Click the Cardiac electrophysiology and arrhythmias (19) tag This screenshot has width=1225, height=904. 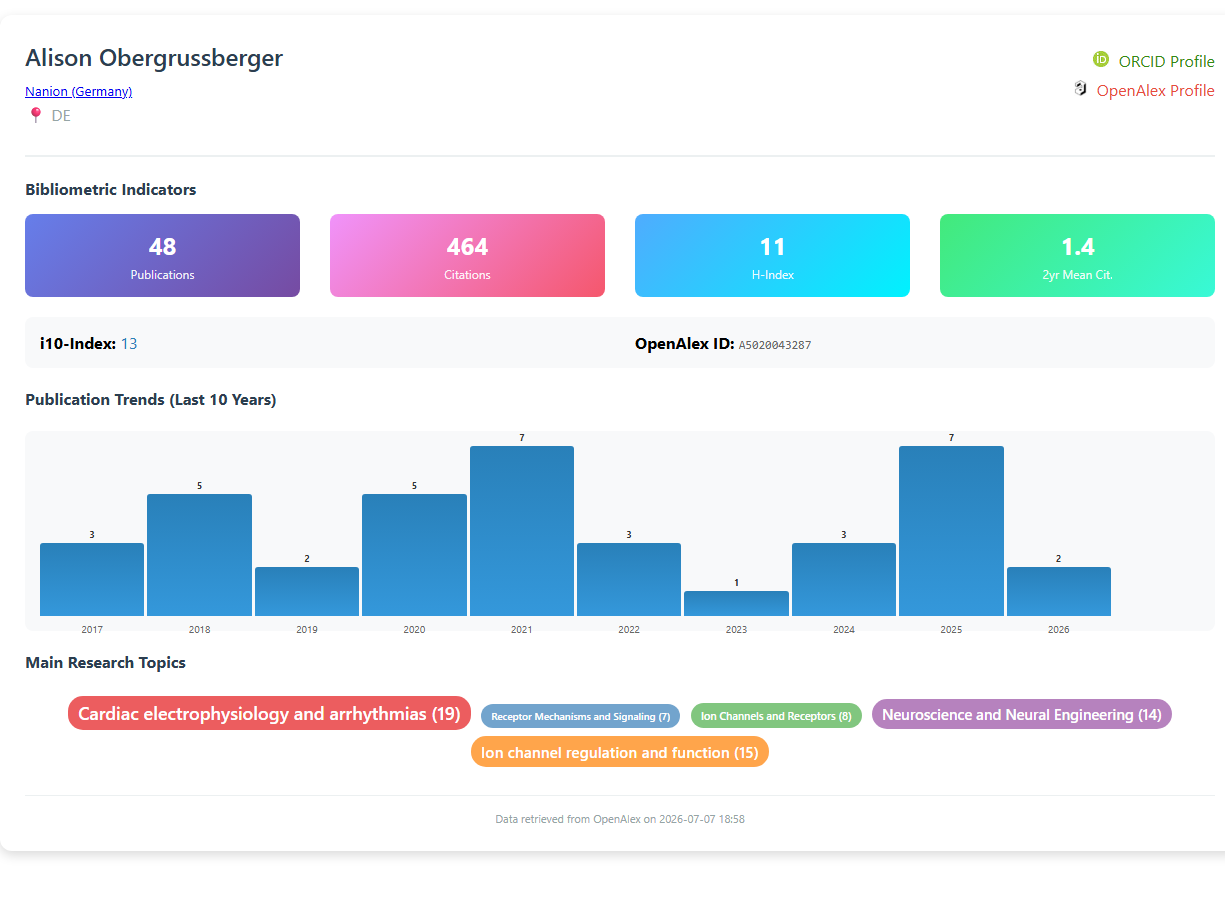tap(269, 713)
